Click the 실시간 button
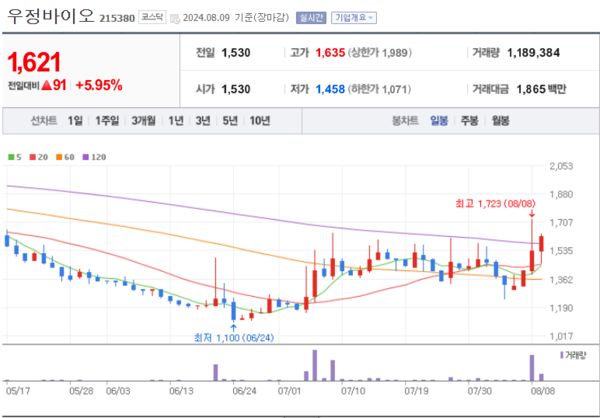This screenshot has width=600, height=418. coord(311,18)
